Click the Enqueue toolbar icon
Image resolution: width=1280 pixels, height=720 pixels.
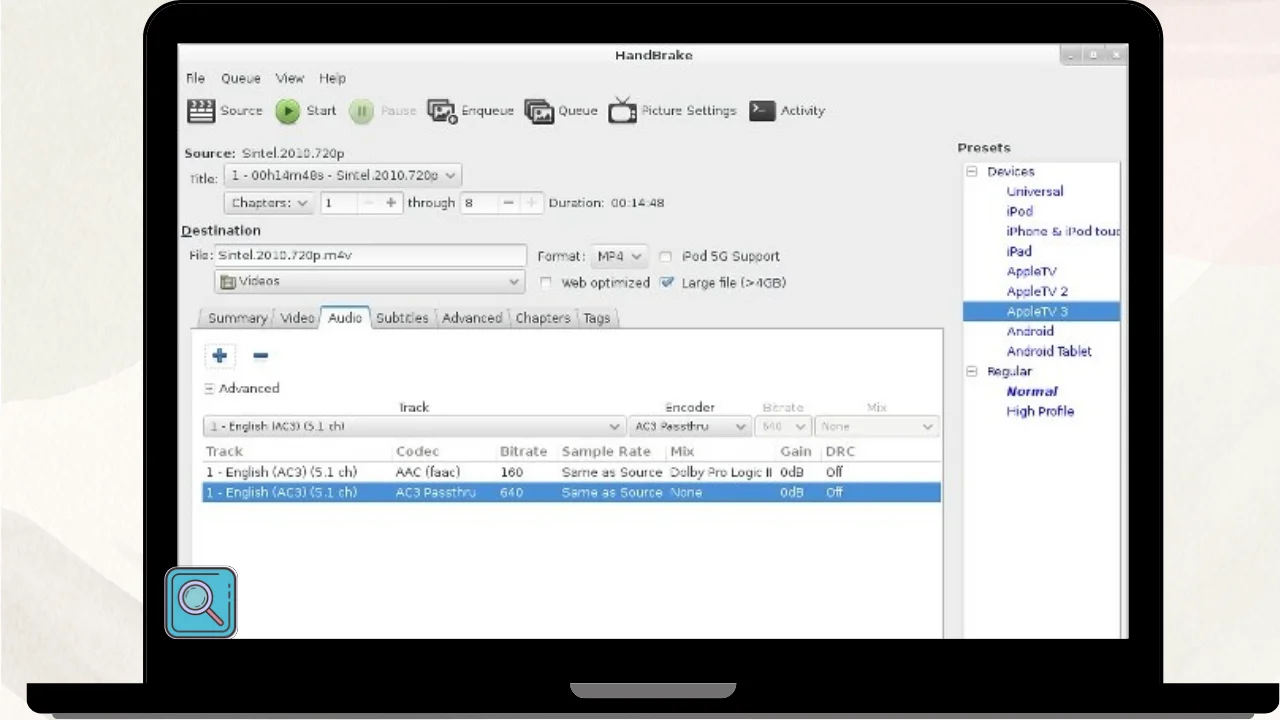[441, 111]
